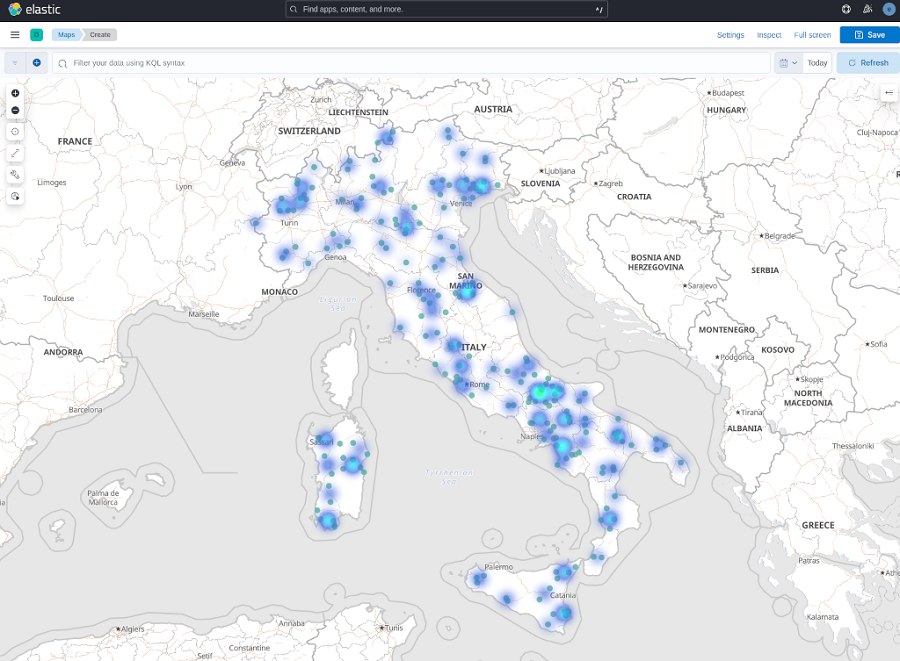Select the measure distance tool
Image resolution: width=900 pixels, height=661 pixels.
[x=15, y=154]
